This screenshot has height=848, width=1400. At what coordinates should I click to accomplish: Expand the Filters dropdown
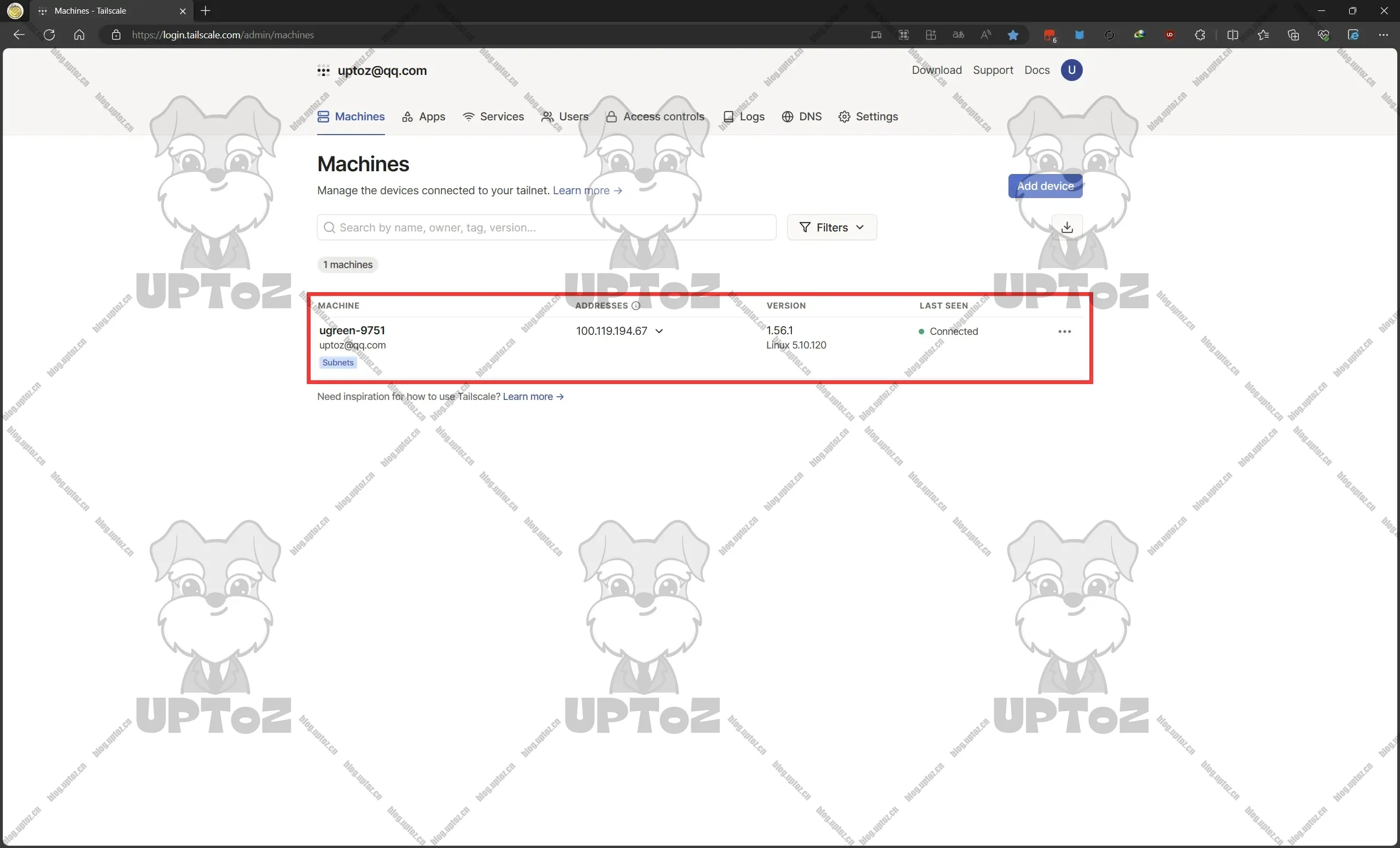(x=832, y=228)
